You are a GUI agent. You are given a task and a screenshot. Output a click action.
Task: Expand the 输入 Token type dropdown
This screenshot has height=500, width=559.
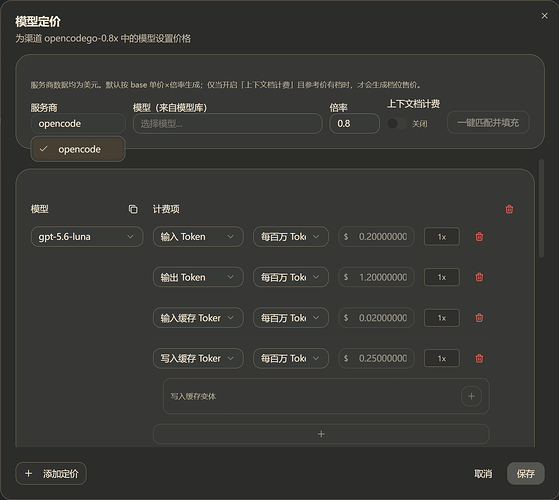coord(198,237)
